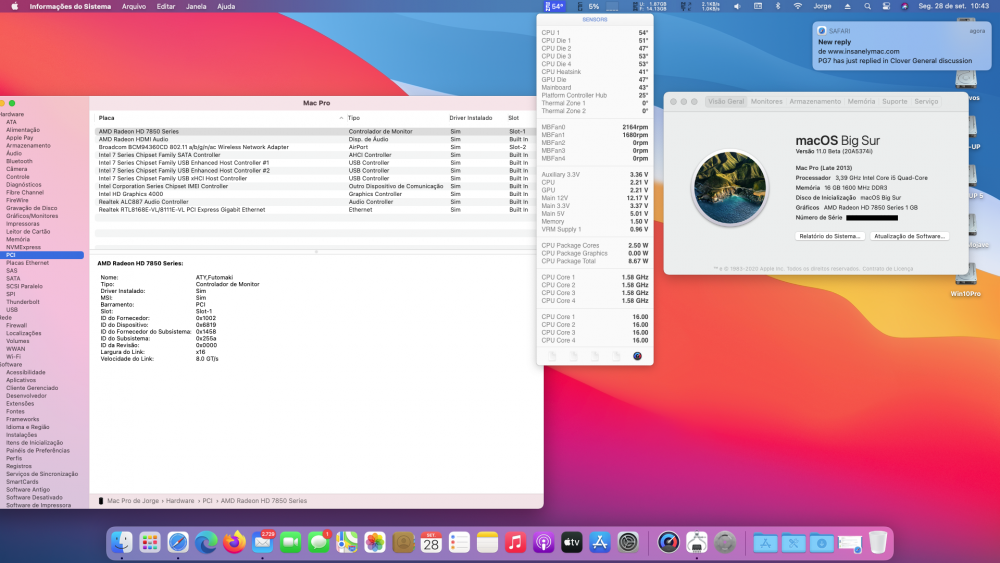
Task: Open the Janela menu
Action: [196, 6]
